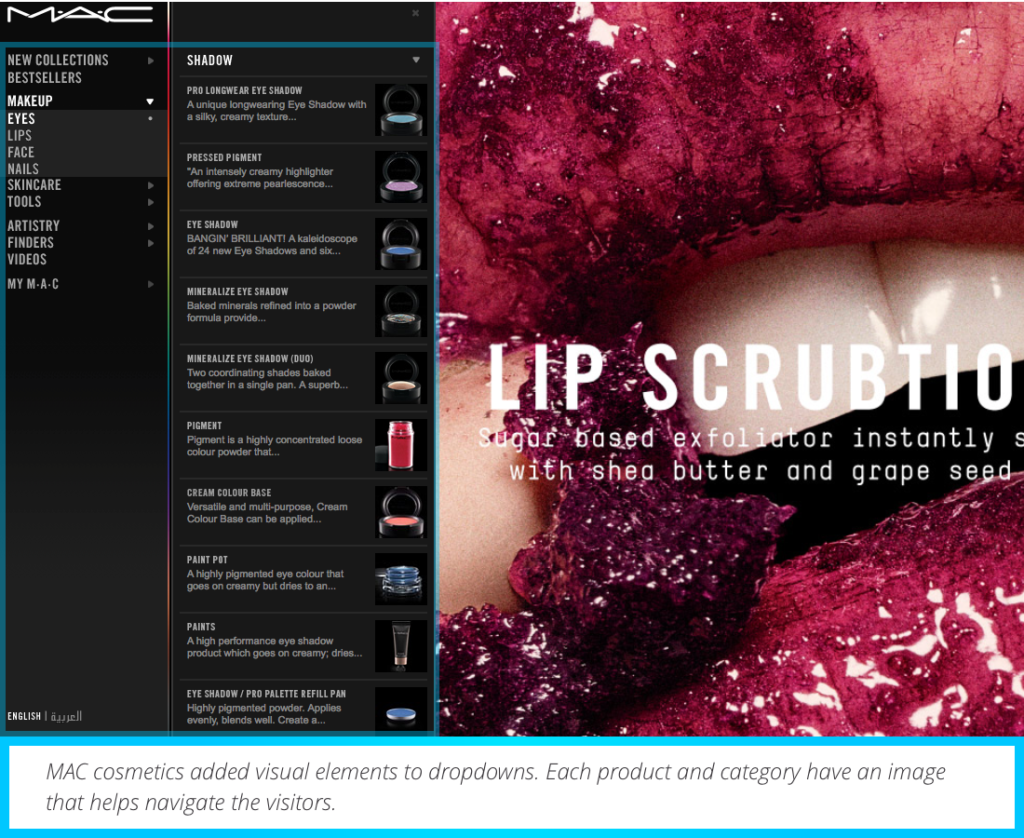Select the Lips subcategory
Image resolution: width=1024 pixels, height=838 pixels.
[20, 135]
